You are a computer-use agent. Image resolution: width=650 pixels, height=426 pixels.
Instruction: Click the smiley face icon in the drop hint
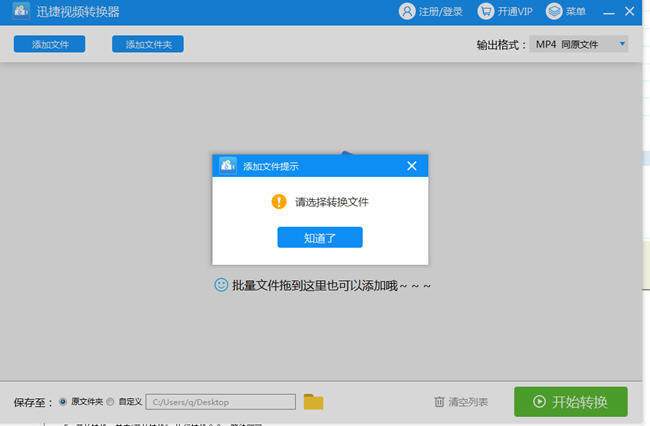click(x=221, y=285)
